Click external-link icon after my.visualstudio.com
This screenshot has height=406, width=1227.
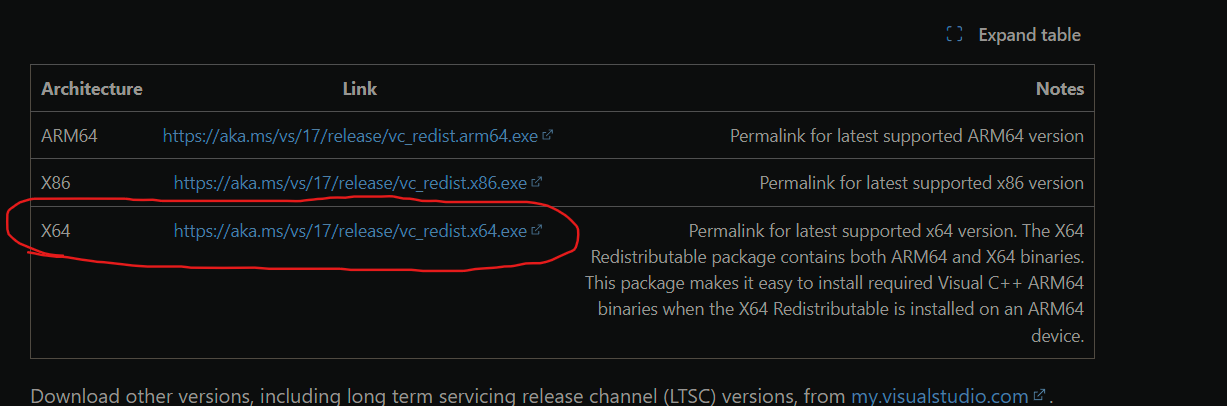click(1039, 395)
